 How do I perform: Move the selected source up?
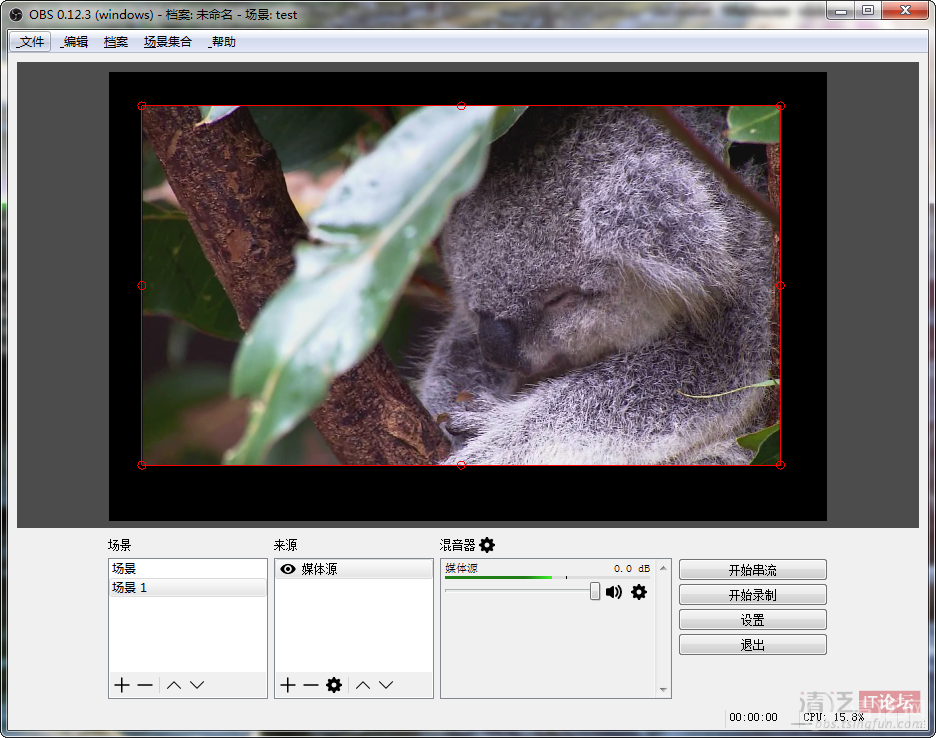click(363, 685)
